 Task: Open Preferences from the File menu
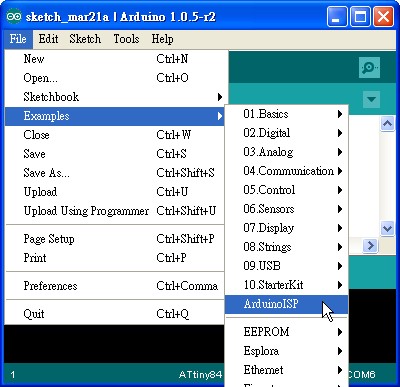click(114, 286)
